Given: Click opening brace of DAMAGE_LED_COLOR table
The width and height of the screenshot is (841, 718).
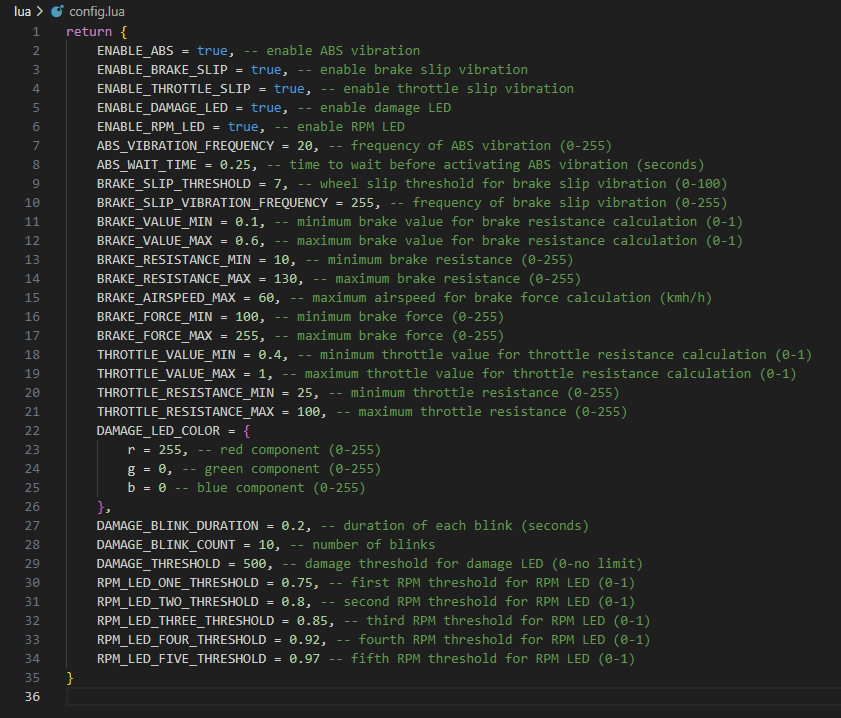Looking at the screenshot, I should [247, 431].
